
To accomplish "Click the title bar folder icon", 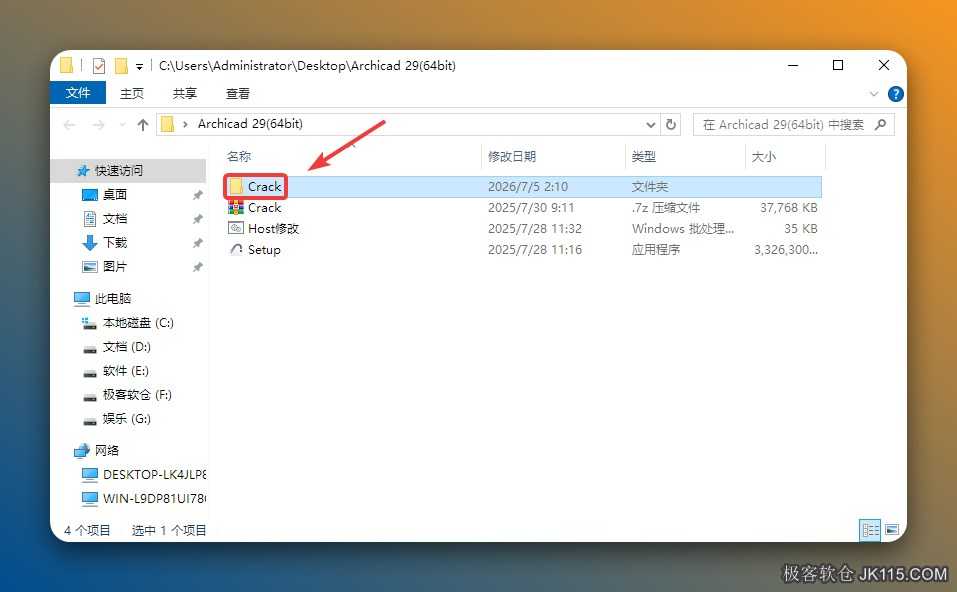I will (67, 65).
